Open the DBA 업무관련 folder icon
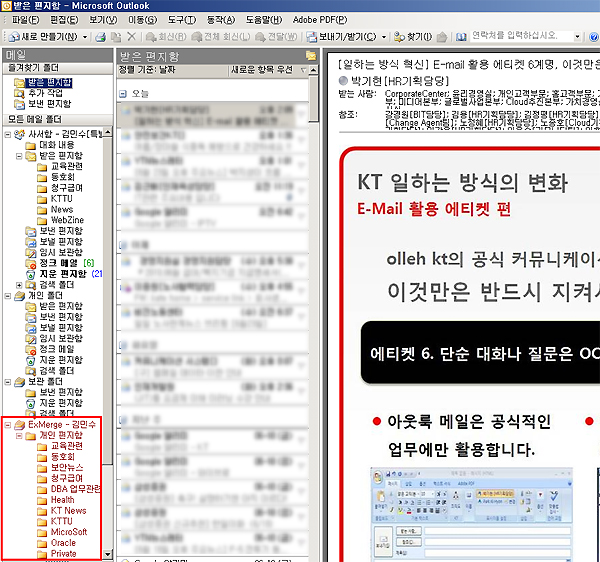 pyautogui.click(x=42, y=489)
